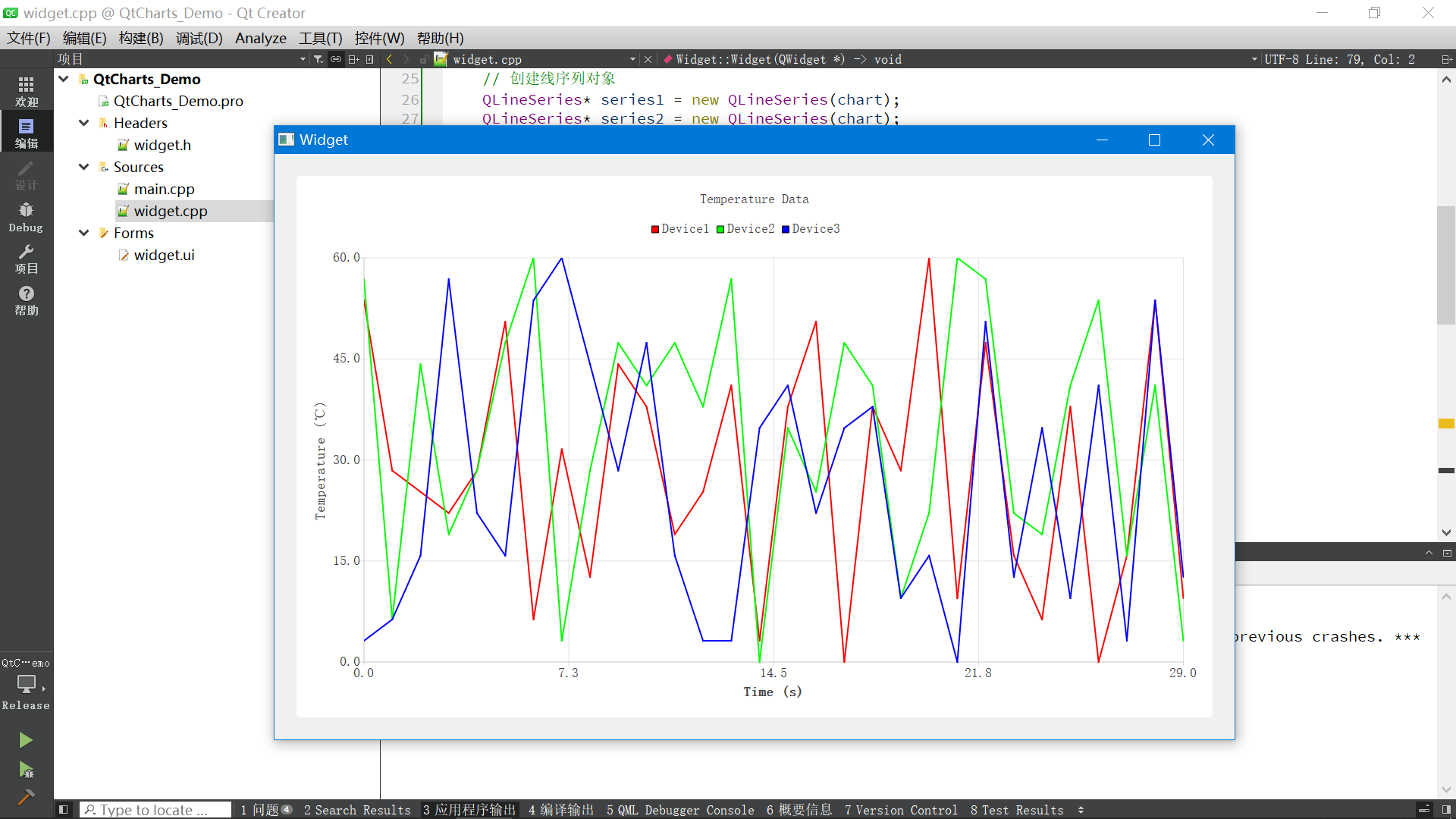Click the Build hammer icon

(x=26, y=797)
